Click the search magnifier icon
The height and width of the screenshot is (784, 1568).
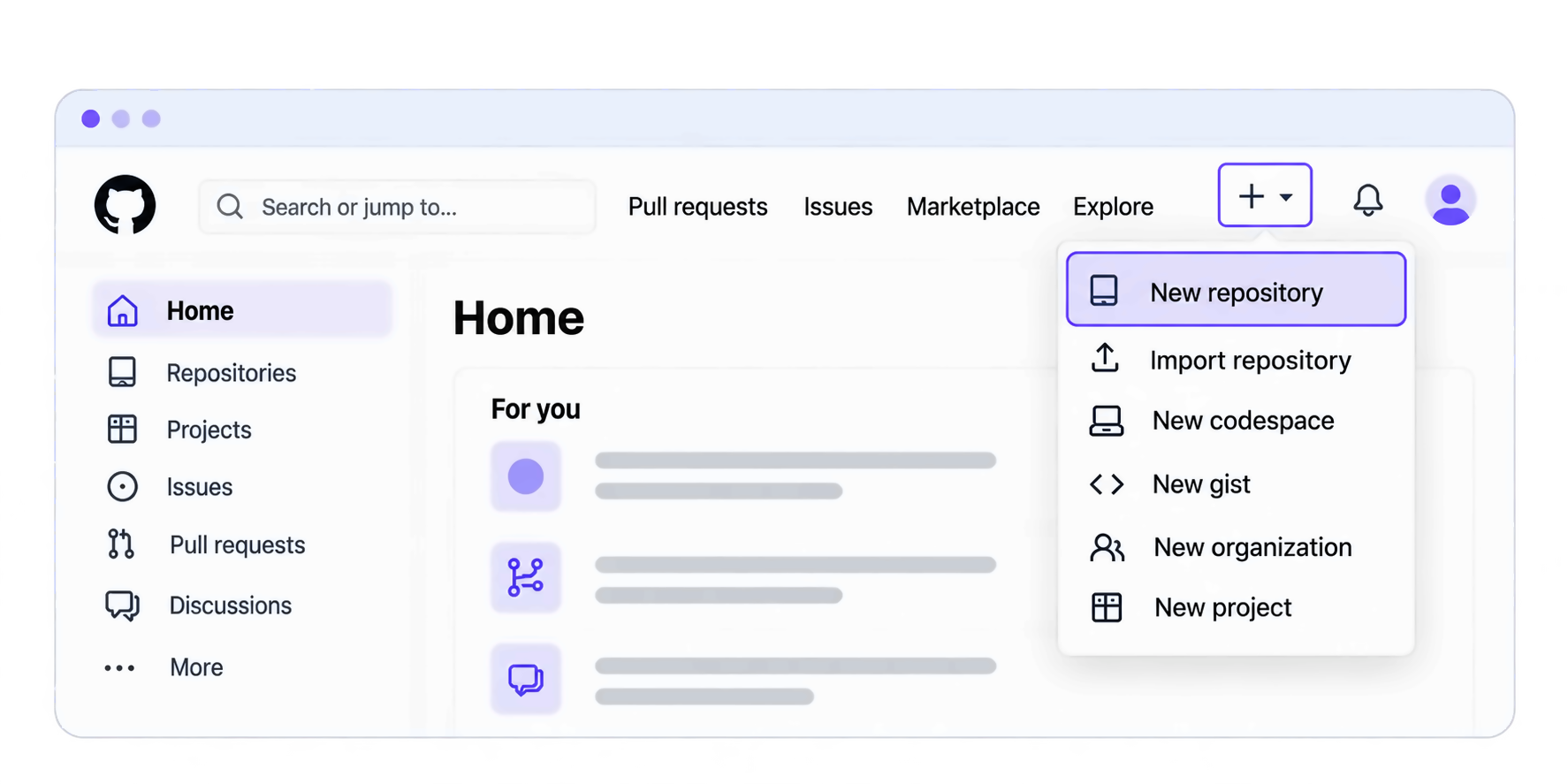(x=230, y=207)
